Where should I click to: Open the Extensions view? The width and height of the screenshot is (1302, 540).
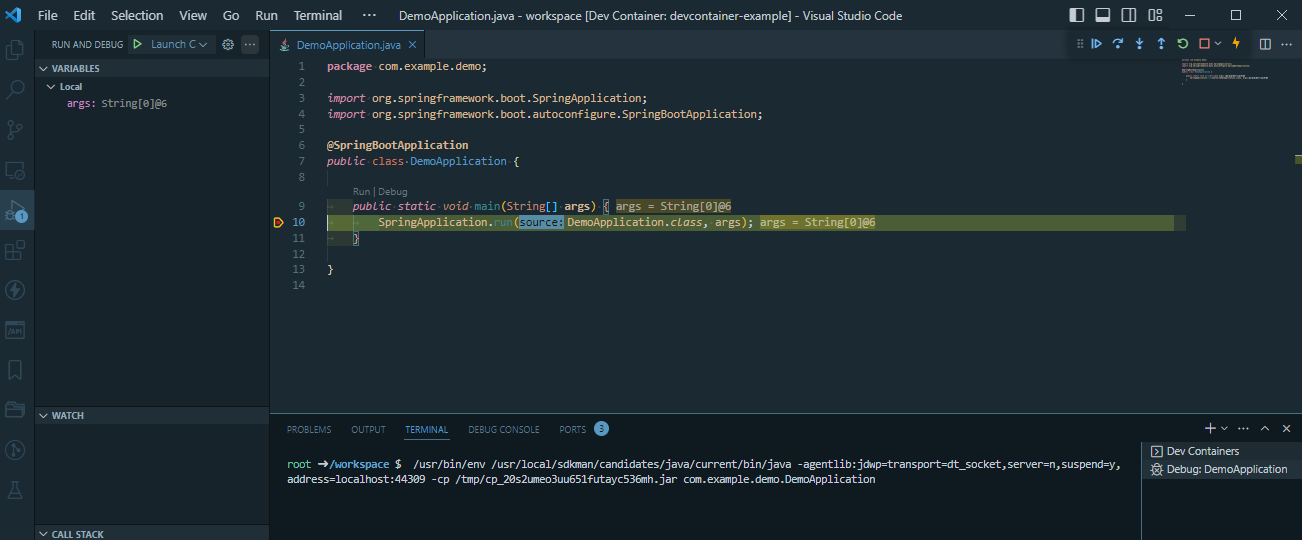tap(16, 250)
